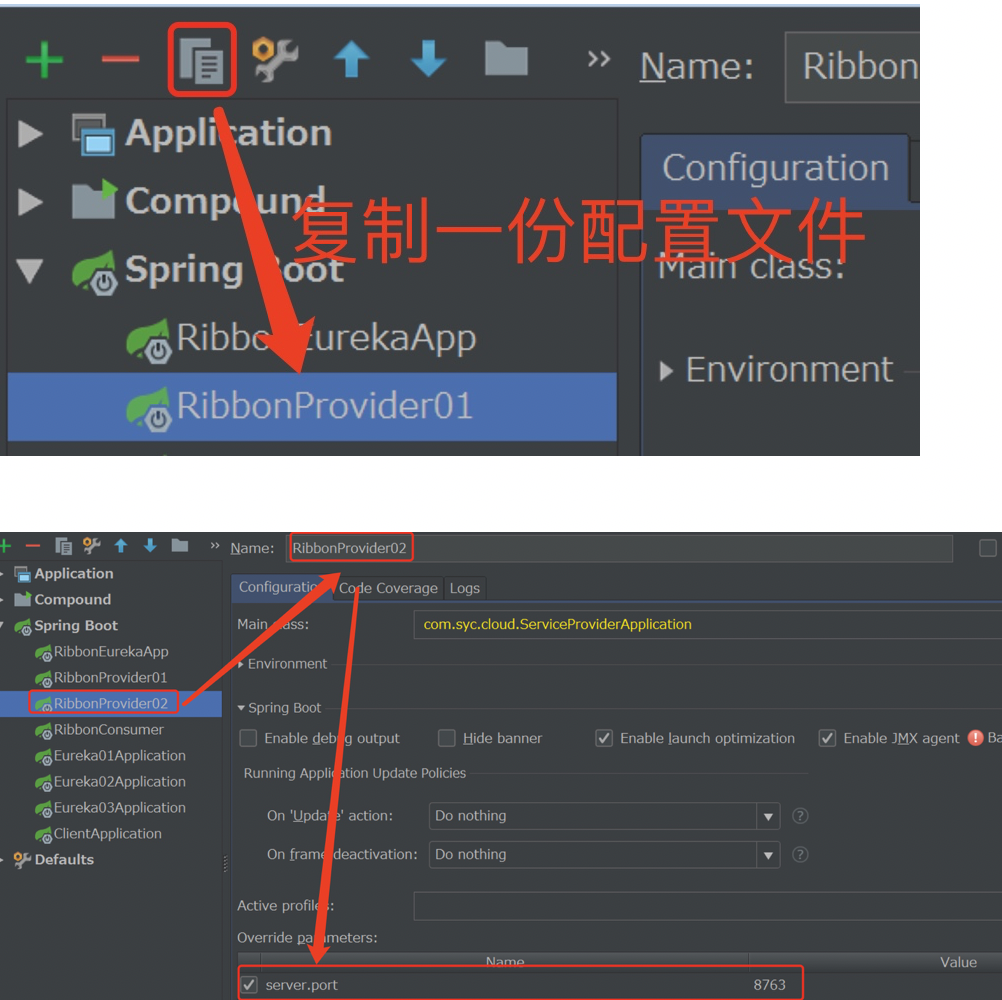The height and width of the screenshot is (1000, 1002).
Task: Collapse the Spring Boot settings section in the lower dialog
Action: tap(241, 708)
